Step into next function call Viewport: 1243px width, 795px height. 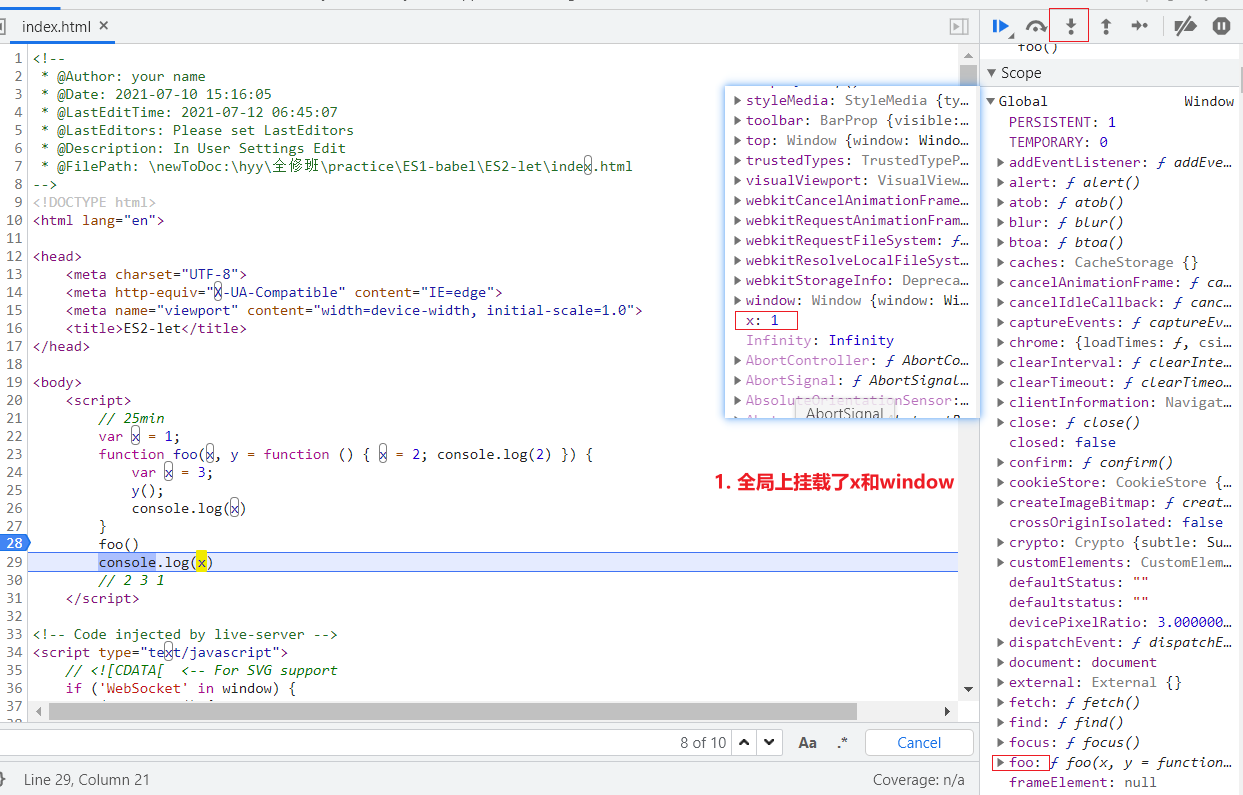pyautogui.click(x=1070, y=27)
